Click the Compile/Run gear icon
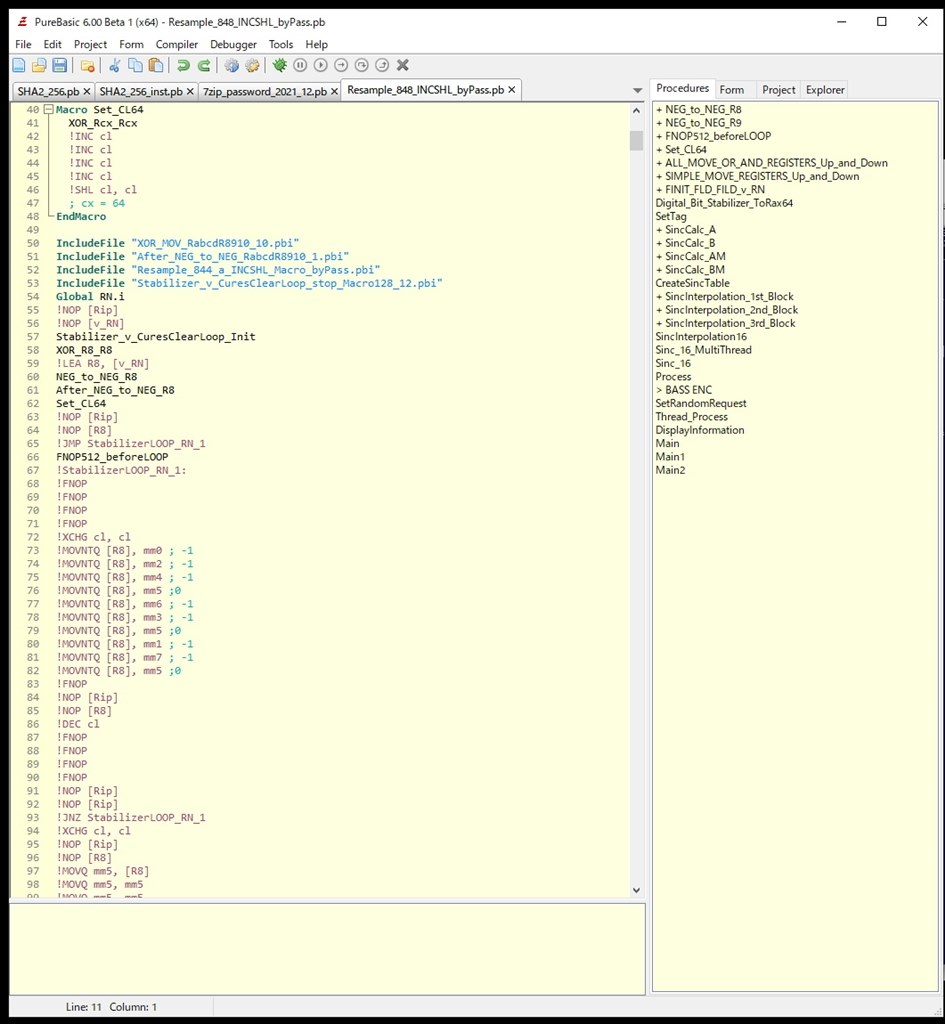This screenshot has height=1024, width=945. 232,65
